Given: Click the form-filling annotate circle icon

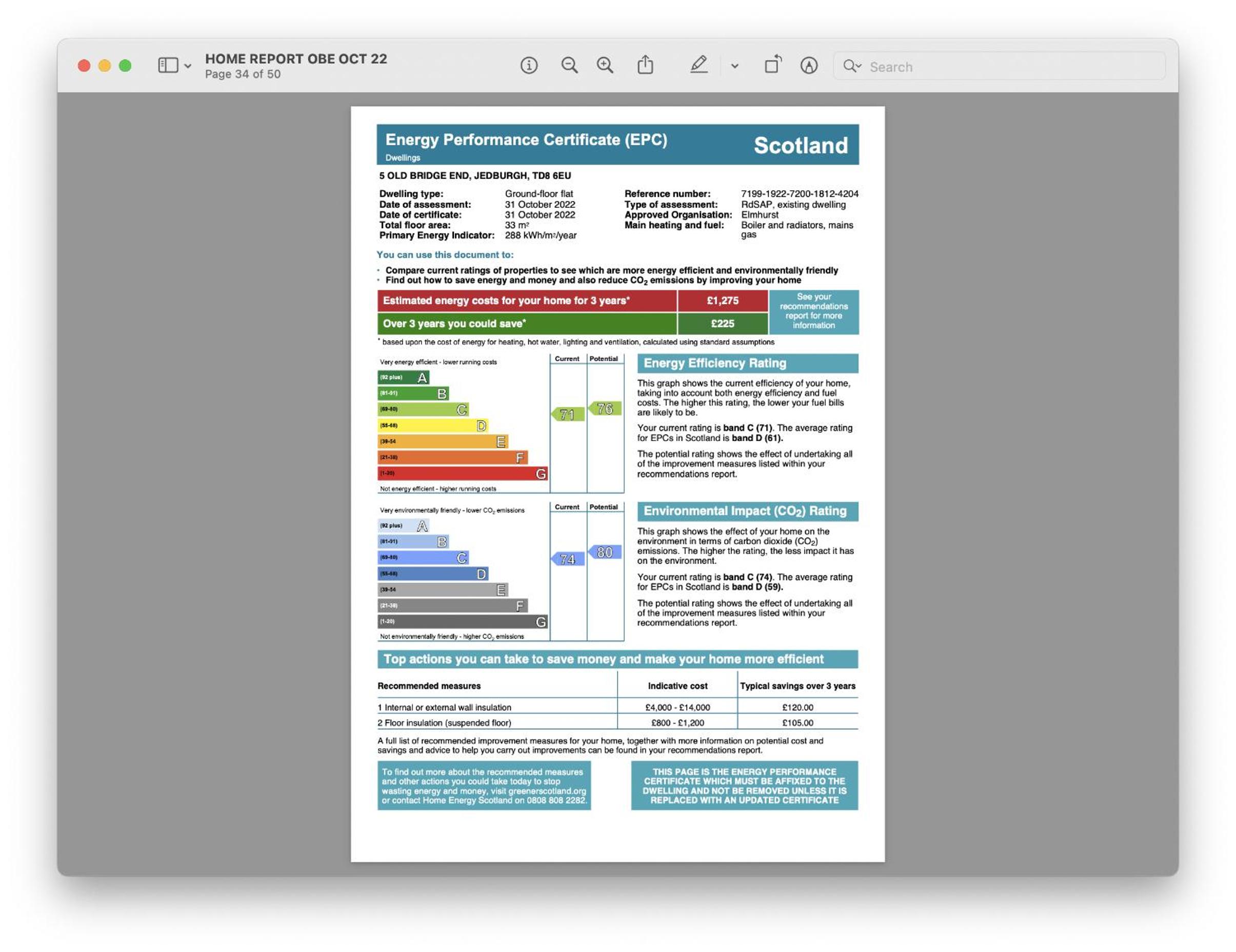Looking at the screenshot, I should tap(809, 66).
